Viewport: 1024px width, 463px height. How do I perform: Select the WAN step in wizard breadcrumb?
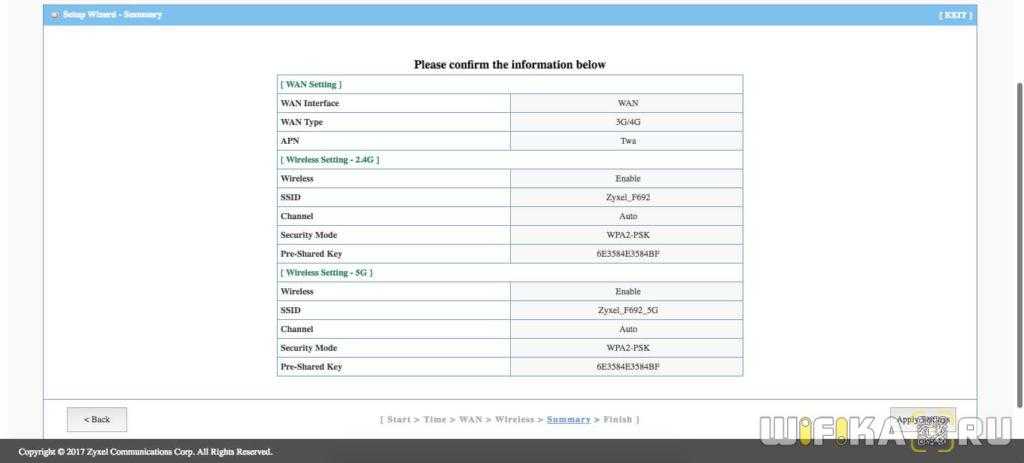pyautogui.click(x=470, y=419)
